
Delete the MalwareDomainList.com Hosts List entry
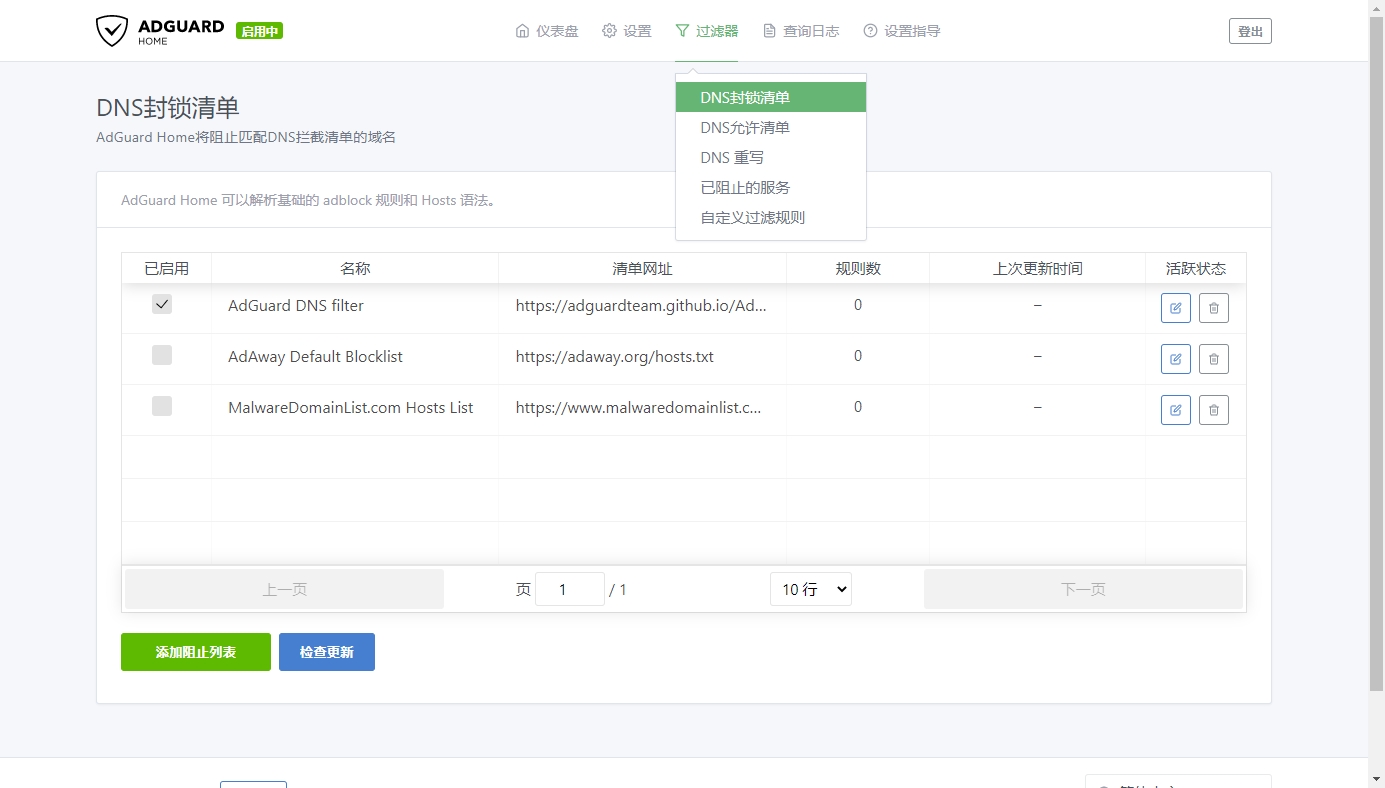click(1214, 410)
